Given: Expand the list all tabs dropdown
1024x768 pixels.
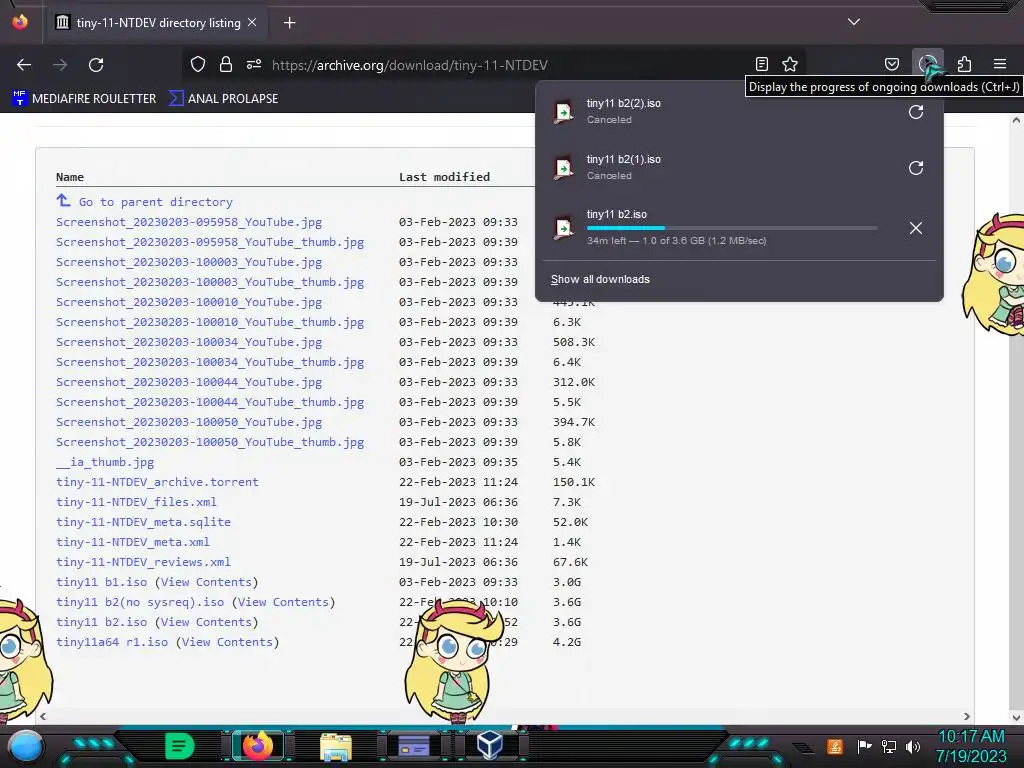Looking at the screenshot, I should click(854, 22).
